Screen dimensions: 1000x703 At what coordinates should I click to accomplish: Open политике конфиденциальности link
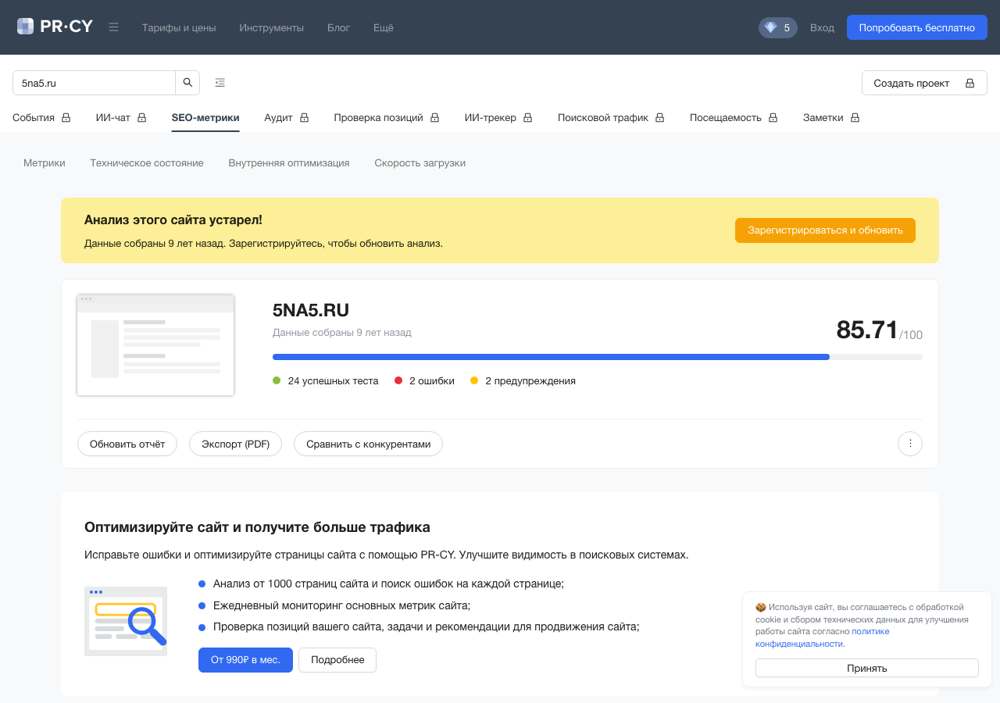click(x=822, y=637)
